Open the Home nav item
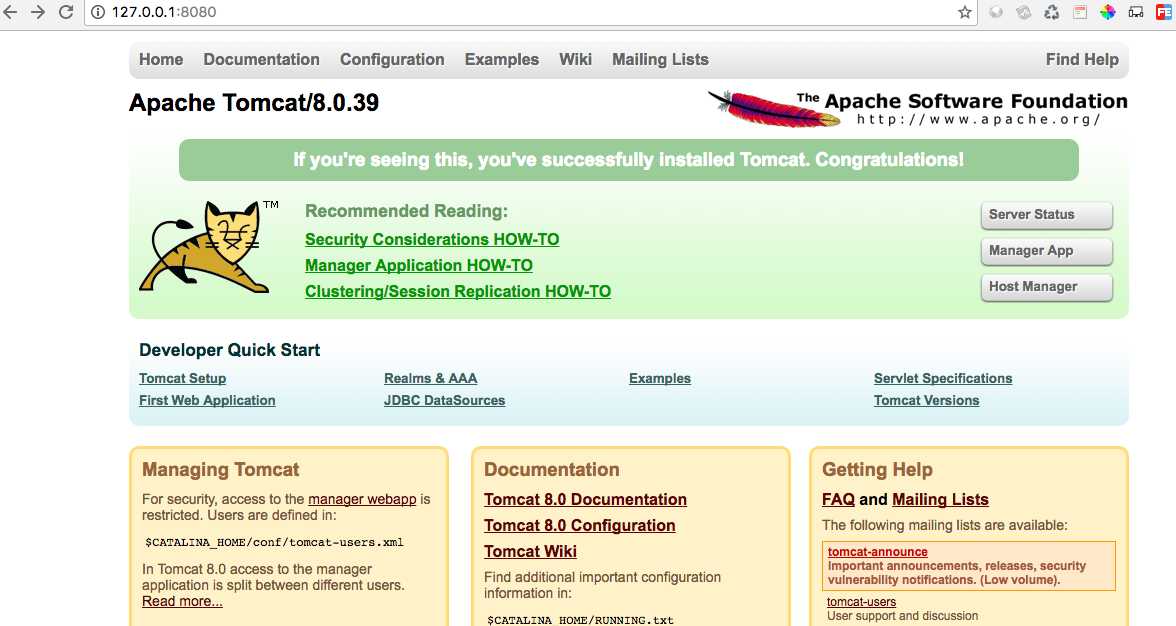 click(x=160, y=59)
